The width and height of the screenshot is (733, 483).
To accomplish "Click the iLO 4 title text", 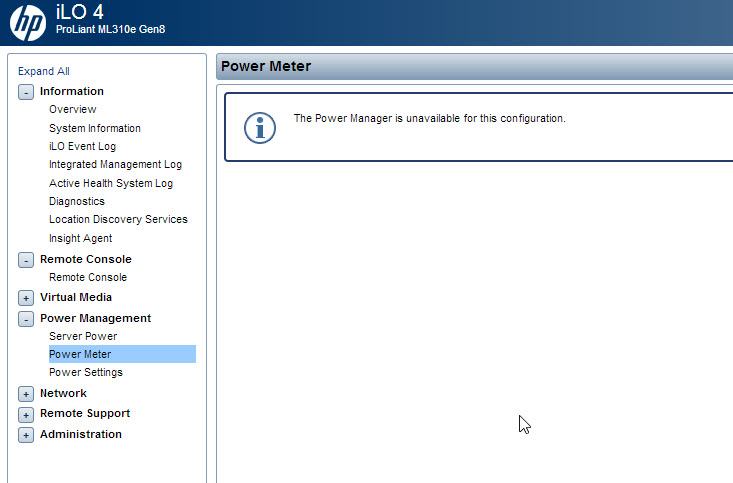I will coord(79,12).
